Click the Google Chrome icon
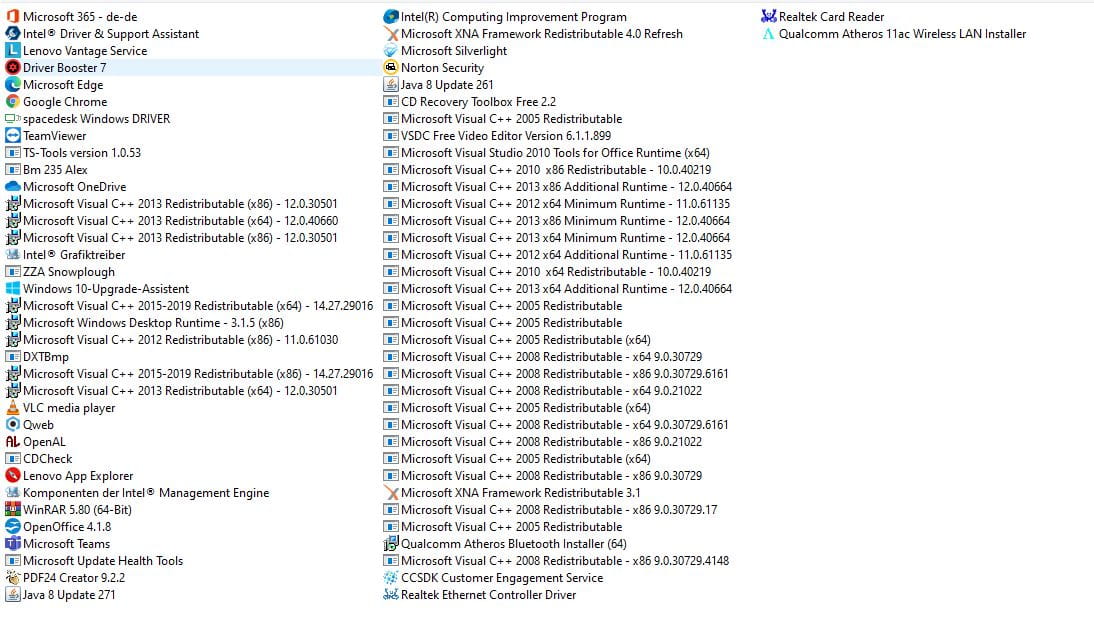1094x618 pixels. point(13,102)
